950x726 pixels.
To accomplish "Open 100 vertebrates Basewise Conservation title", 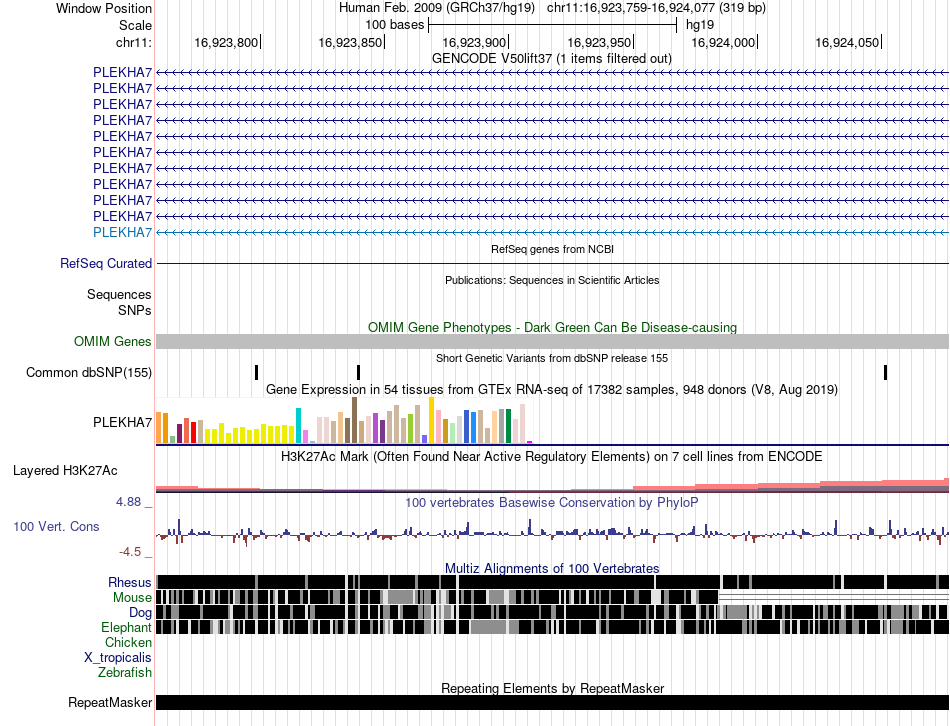I will [552, 502].
